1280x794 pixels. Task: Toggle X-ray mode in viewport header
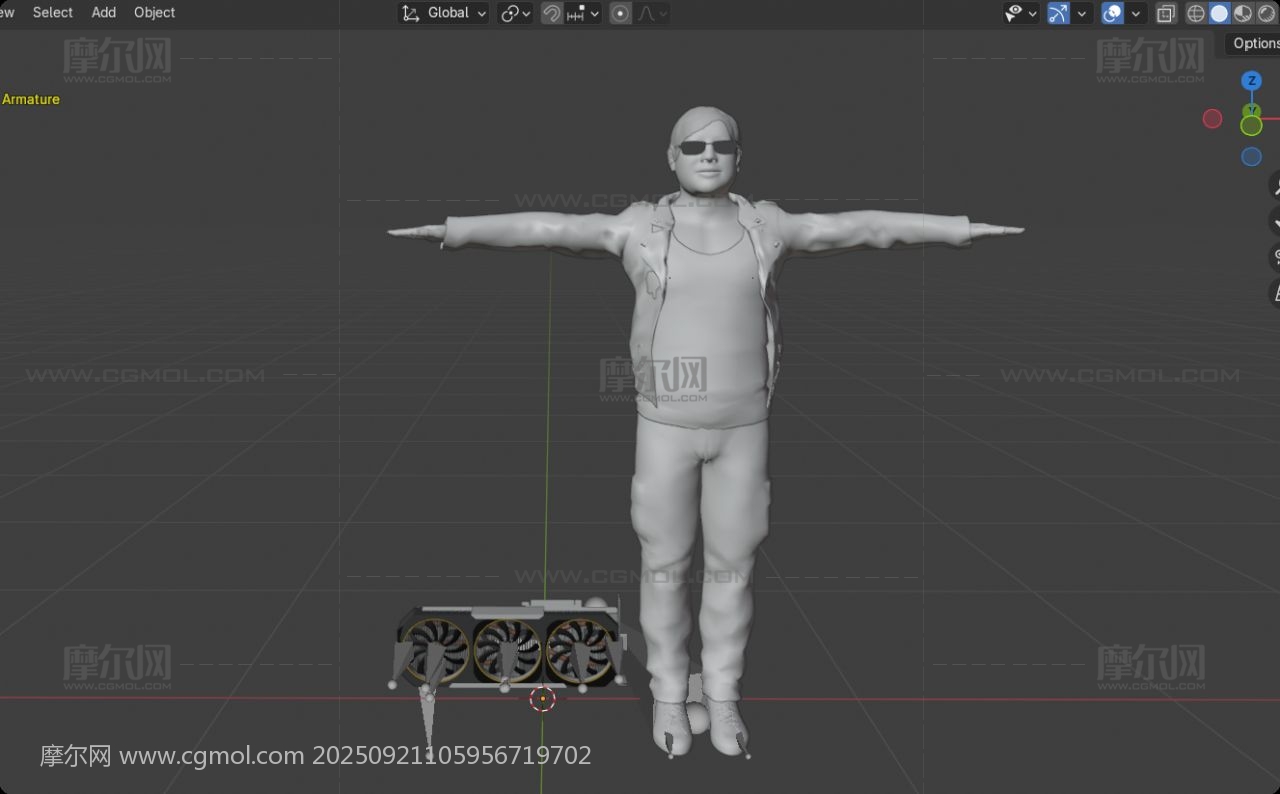(x=1166, y=13)
